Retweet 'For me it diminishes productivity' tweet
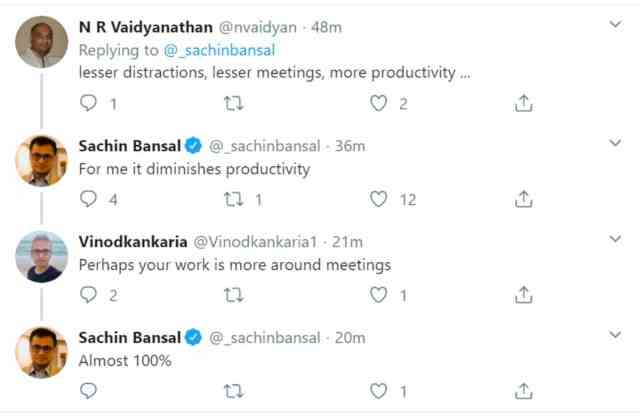The image size is (640, 419). click(234, 199)
